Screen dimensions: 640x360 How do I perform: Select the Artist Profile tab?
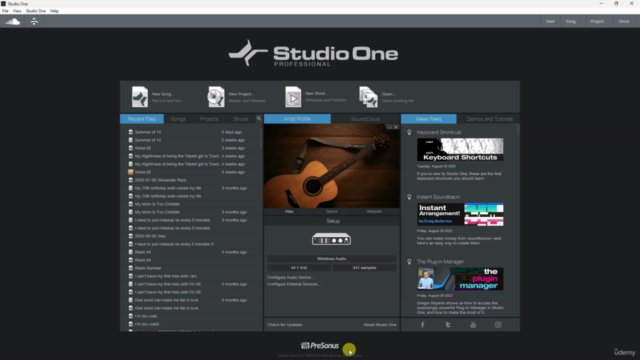tap(297, 119)
